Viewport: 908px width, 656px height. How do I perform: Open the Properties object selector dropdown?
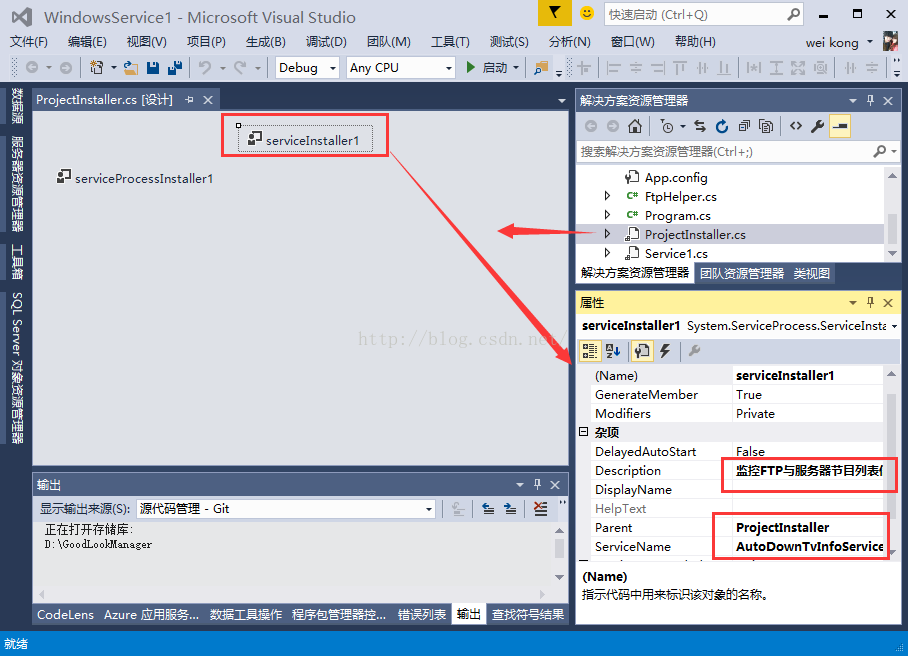pos(894,326)
